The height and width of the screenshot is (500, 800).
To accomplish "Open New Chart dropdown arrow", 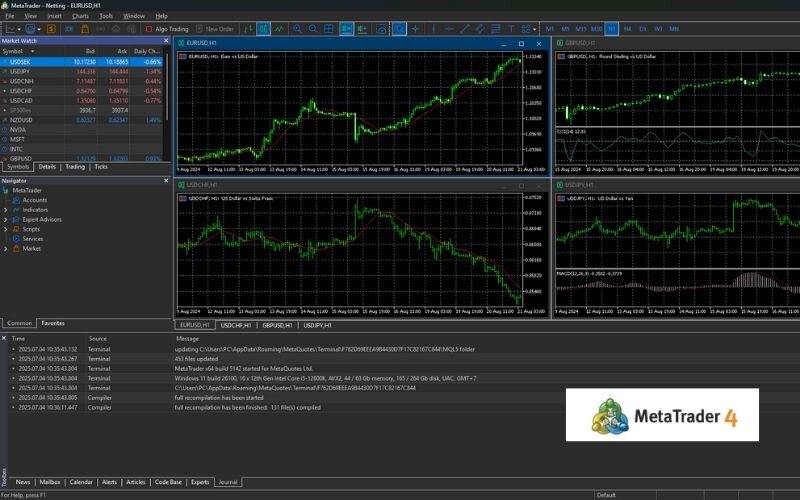I will pos(19,30).
